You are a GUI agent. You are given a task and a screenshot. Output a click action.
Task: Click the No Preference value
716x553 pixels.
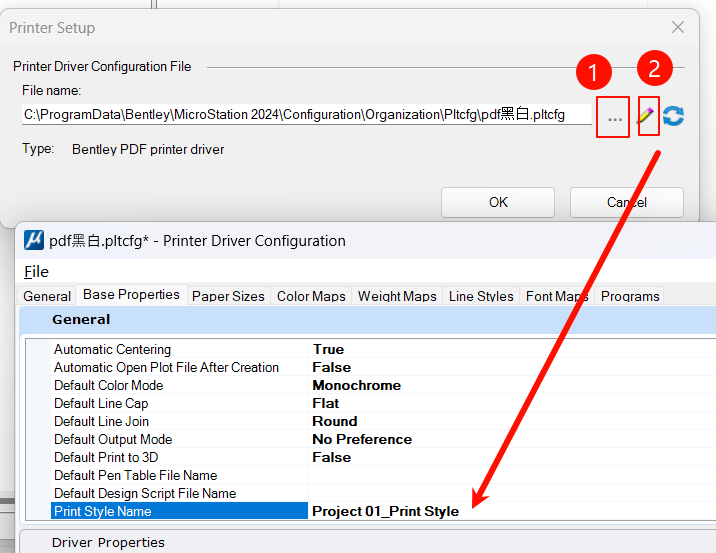click(x=362, y=439)
